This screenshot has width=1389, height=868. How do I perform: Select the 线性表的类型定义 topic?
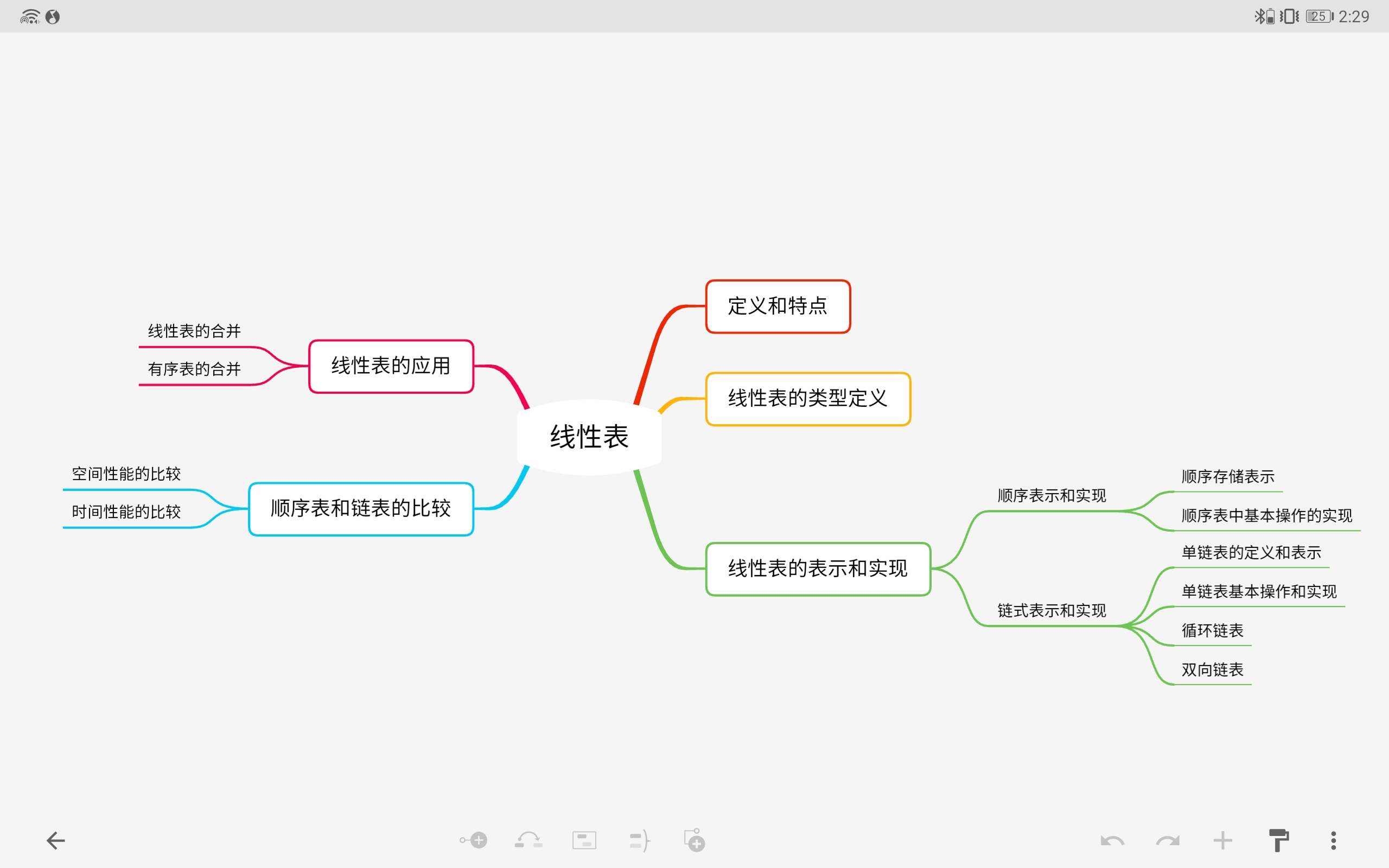tap(808, 398)
